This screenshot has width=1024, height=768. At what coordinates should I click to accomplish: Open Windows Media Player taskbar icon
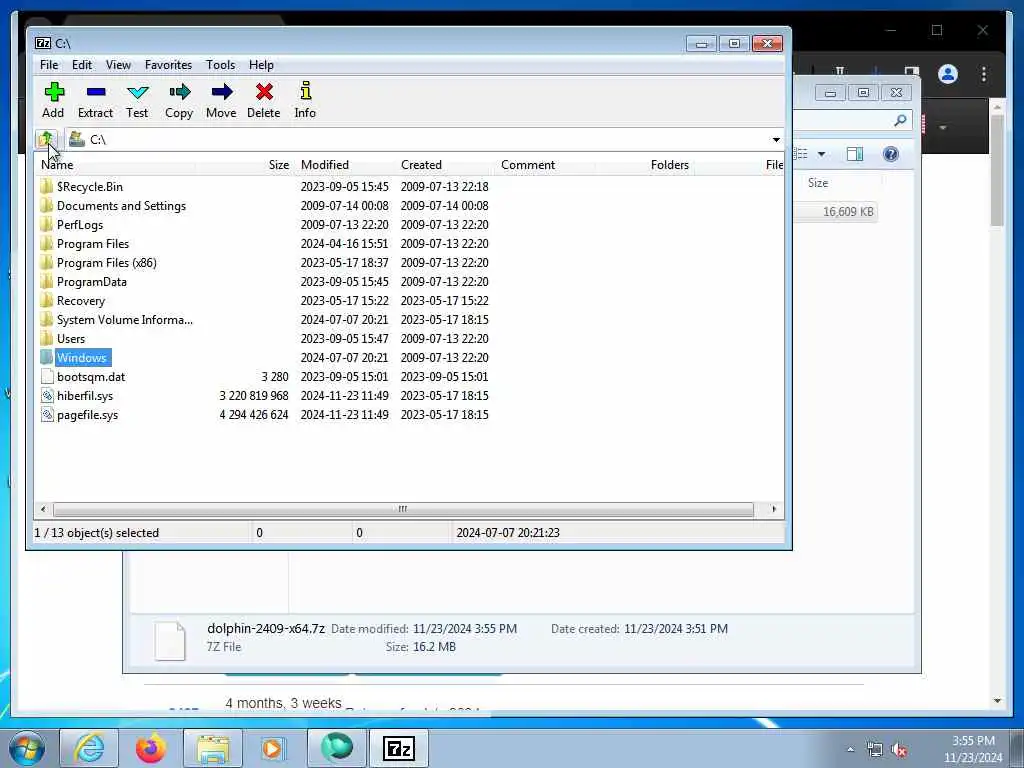click(x=274, y=748)
